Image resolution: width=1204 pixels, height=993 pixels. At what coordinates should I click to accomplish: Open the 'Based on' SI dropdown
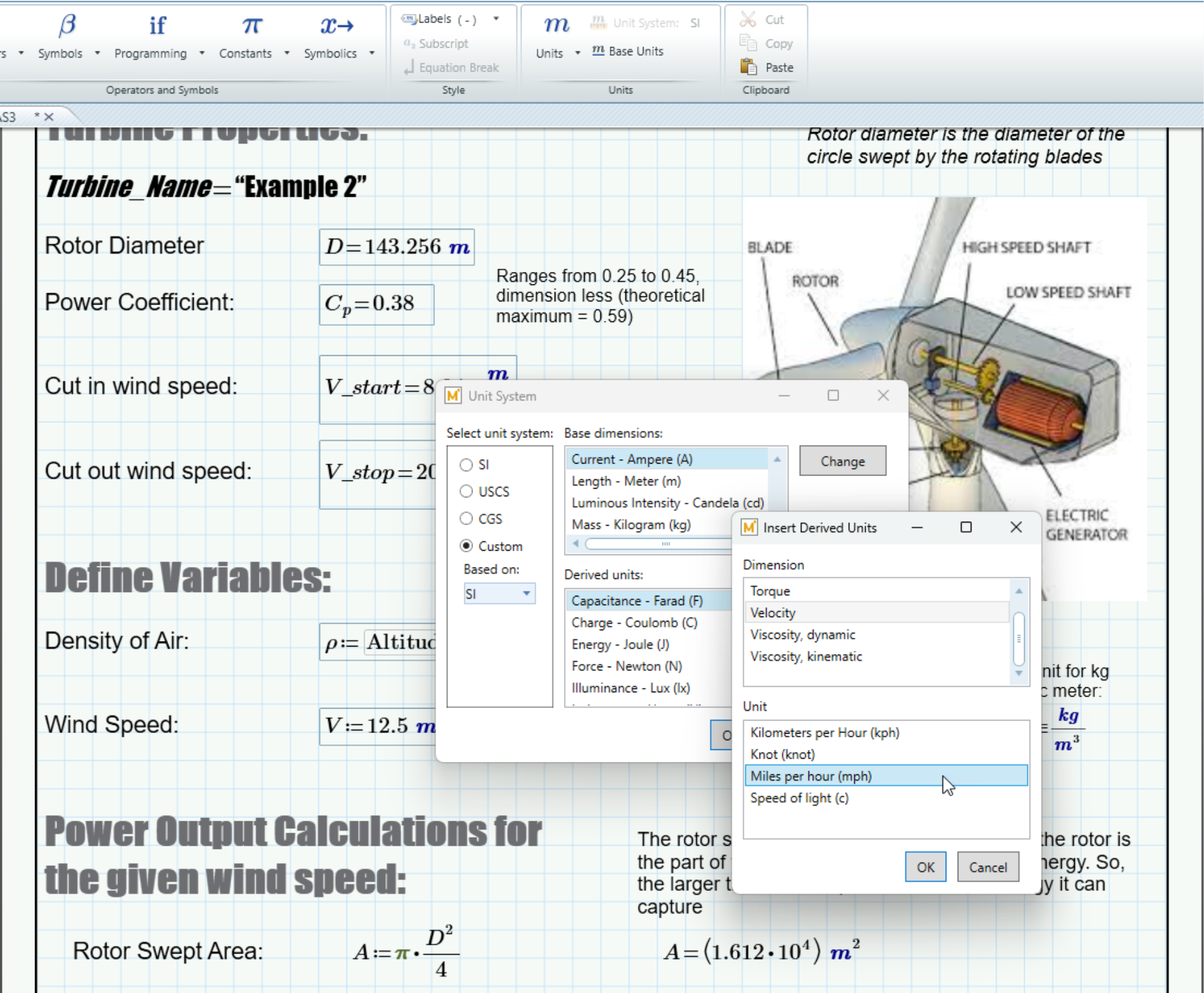499,593
